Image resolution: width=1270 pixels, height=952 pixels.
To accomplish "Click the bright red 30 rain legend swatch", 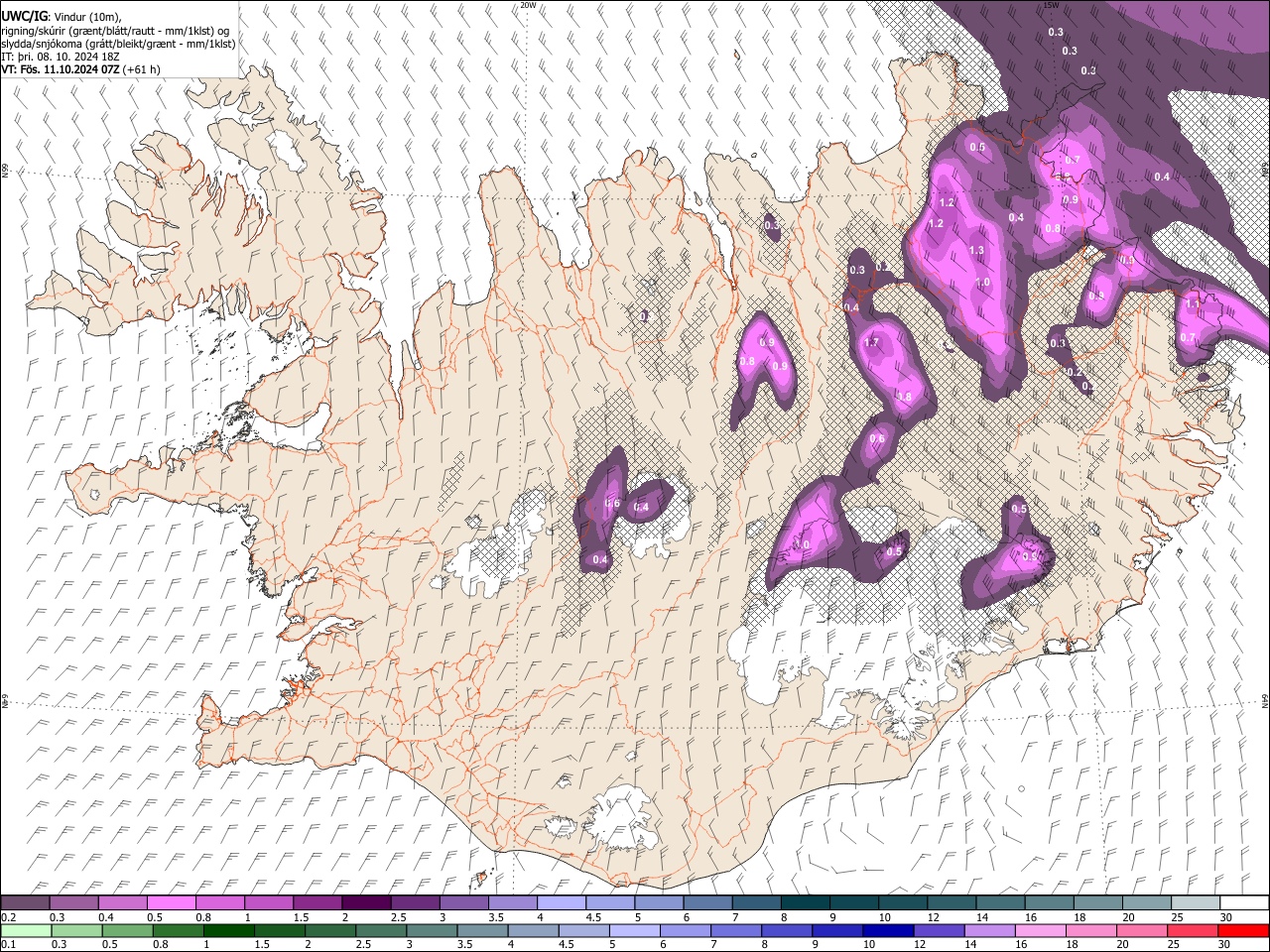I will tap(1242, 930).
